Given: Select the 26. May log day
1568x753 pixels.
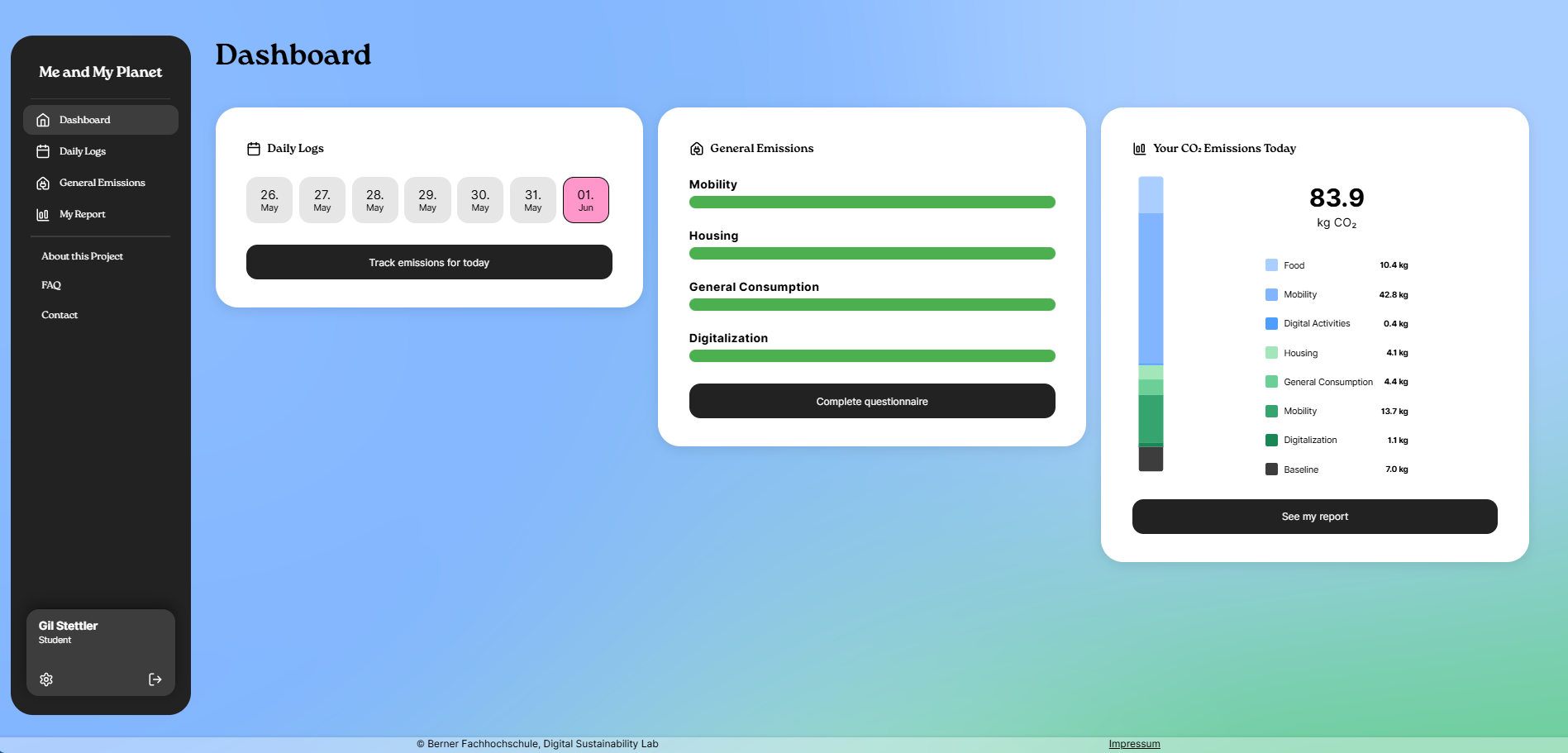Looking at the screenshot, I should point(269,200).
